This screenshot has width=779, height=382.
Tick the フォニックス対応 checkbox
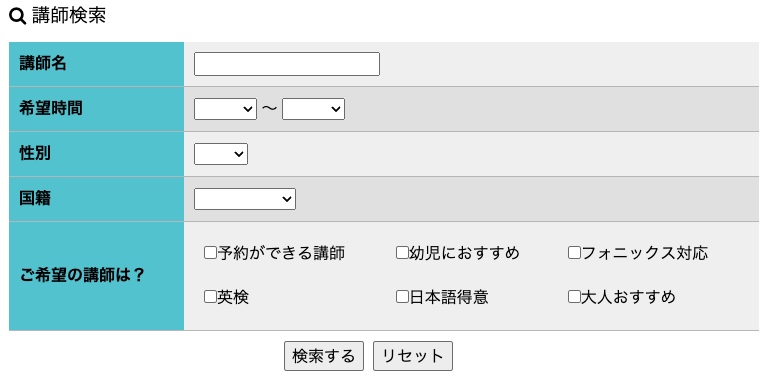[574, 253]
